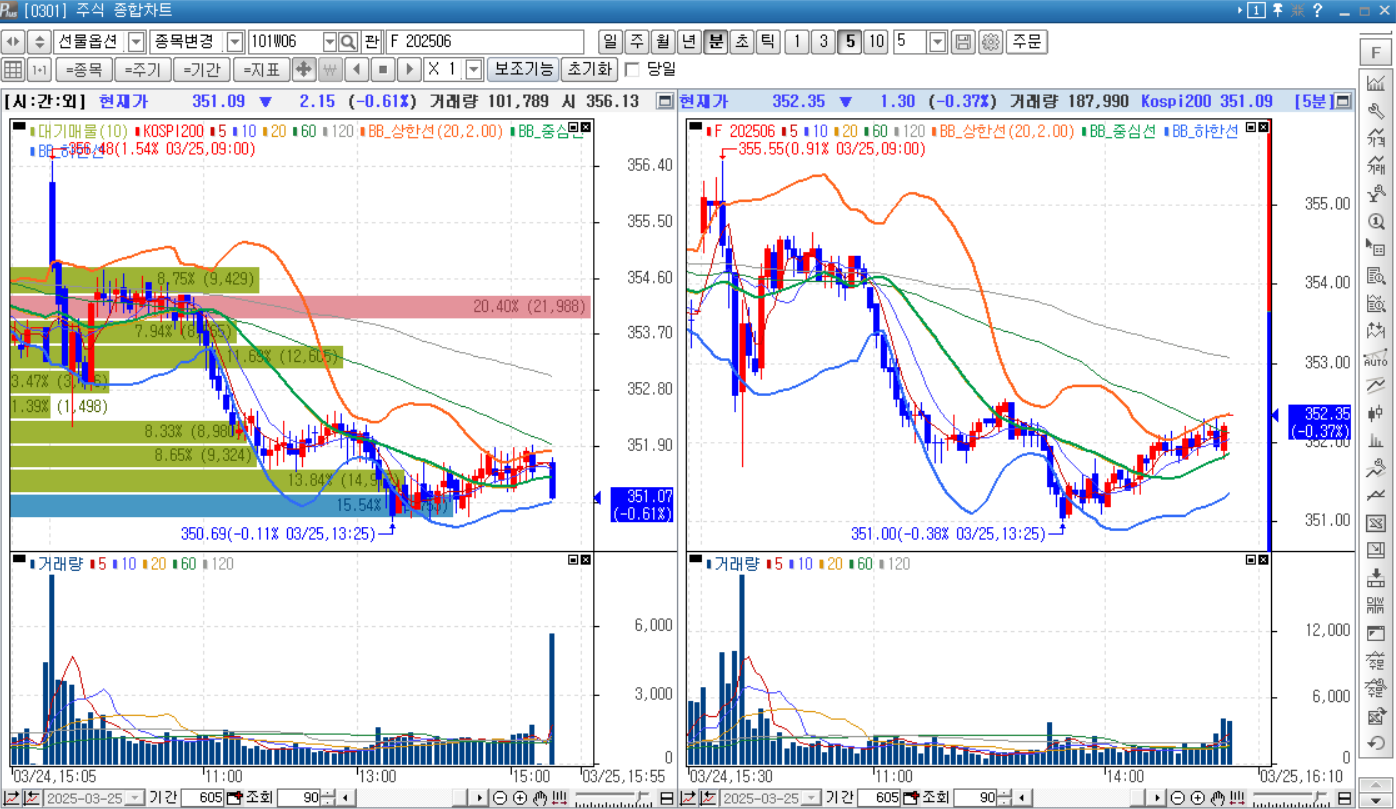The height and width of the screenshot is (809, 1396).
Task: Open chart settings via the gear icon
Action: click(991, 42)
